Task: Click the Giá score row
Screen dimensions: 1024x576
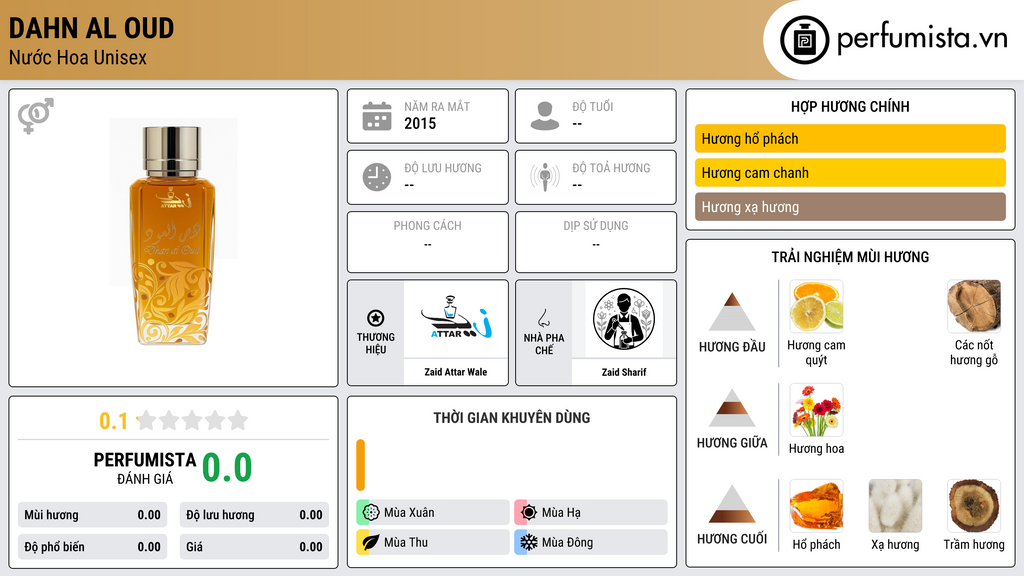Action: tap(254, 547)
